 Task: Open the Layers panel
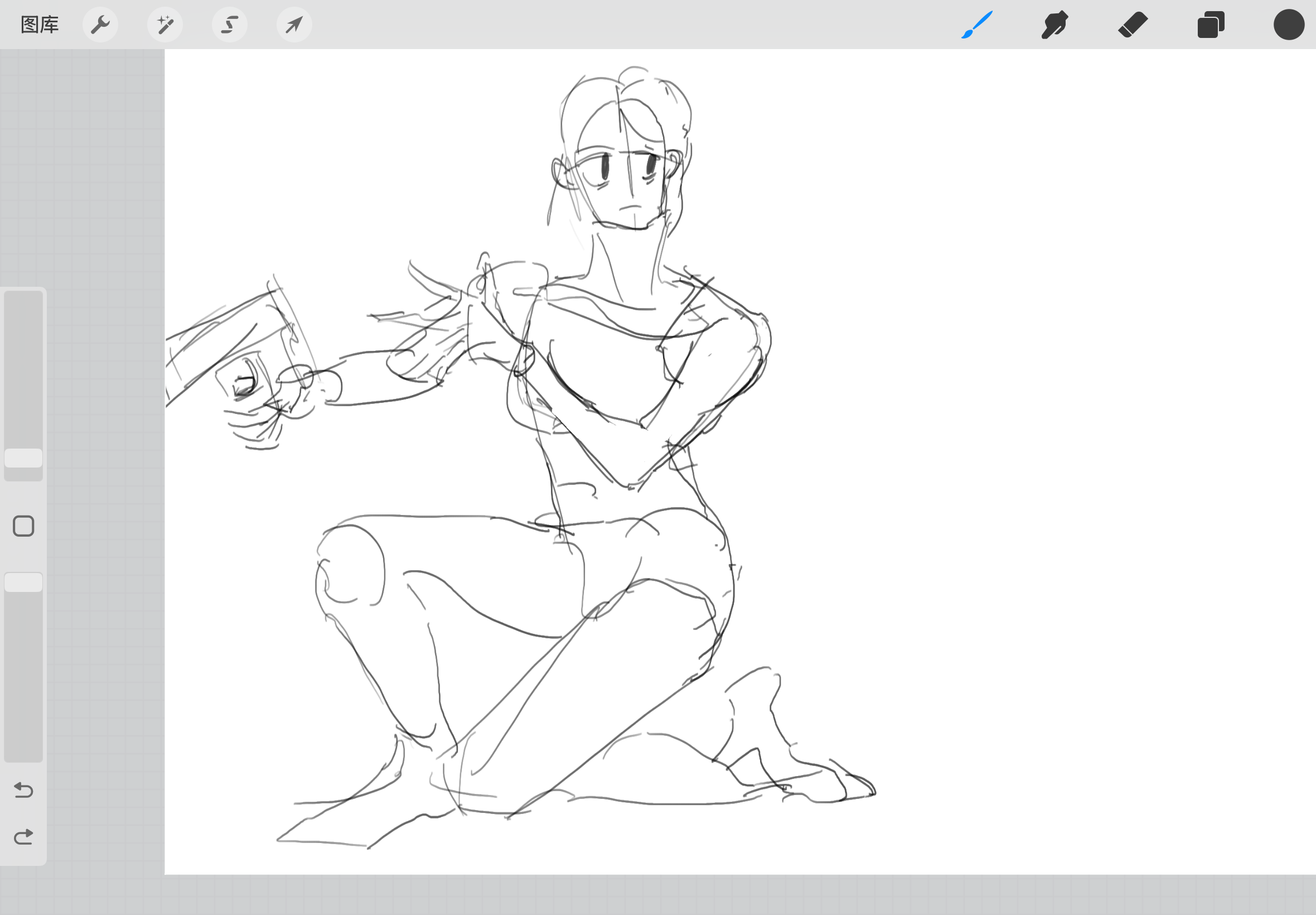point(1211,25)
